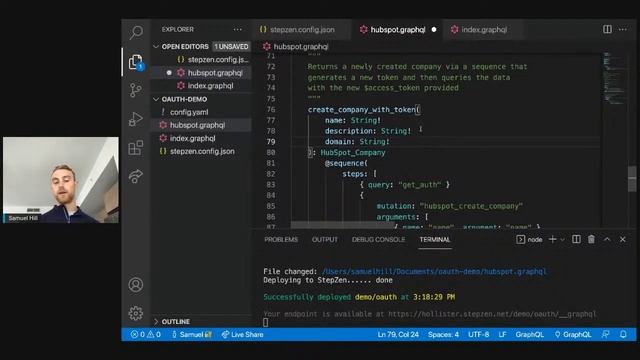Image resolution: width=640 pixels, height=360 pixels.
Task: Open the Explorer view icon
Action: point(136,62)
